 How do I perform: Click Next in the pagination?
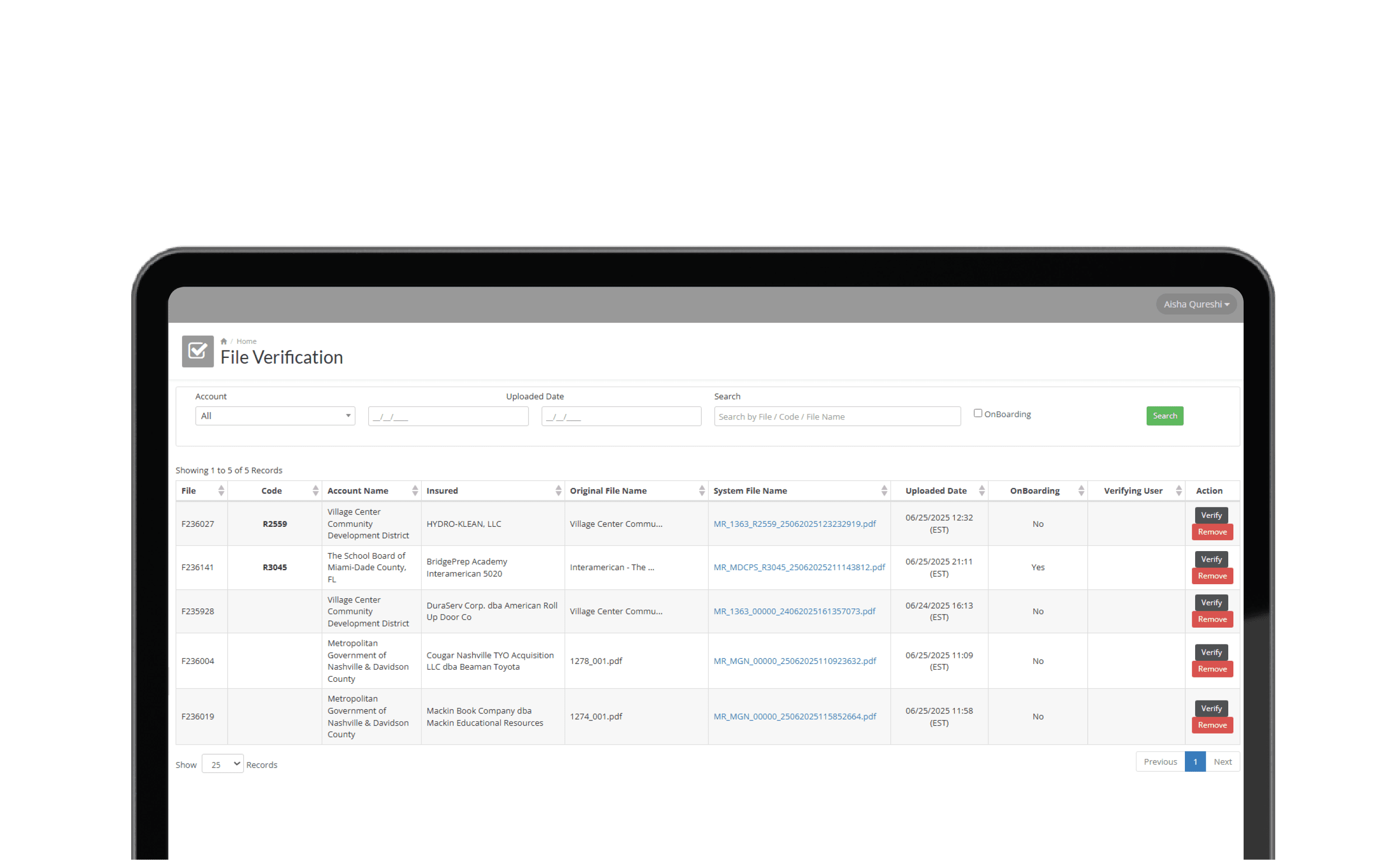(1222, 762)
